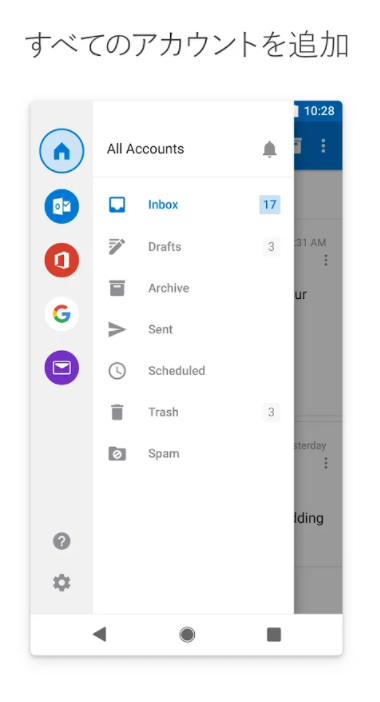Image resolution: width=380 pixels, height=702 pixels.
Task: Tap the notification bell icon
Action: pos(269,149)
